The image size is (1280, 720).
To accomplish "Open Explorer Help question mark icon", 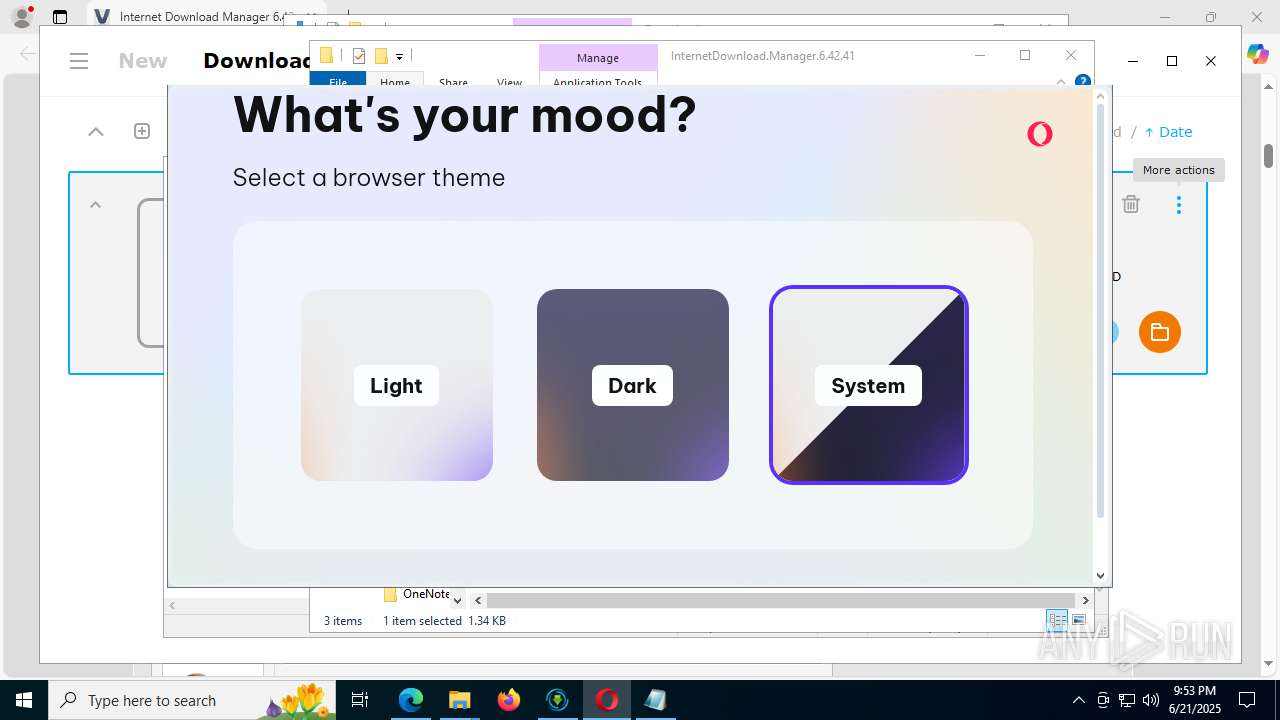I will 1082,81.
